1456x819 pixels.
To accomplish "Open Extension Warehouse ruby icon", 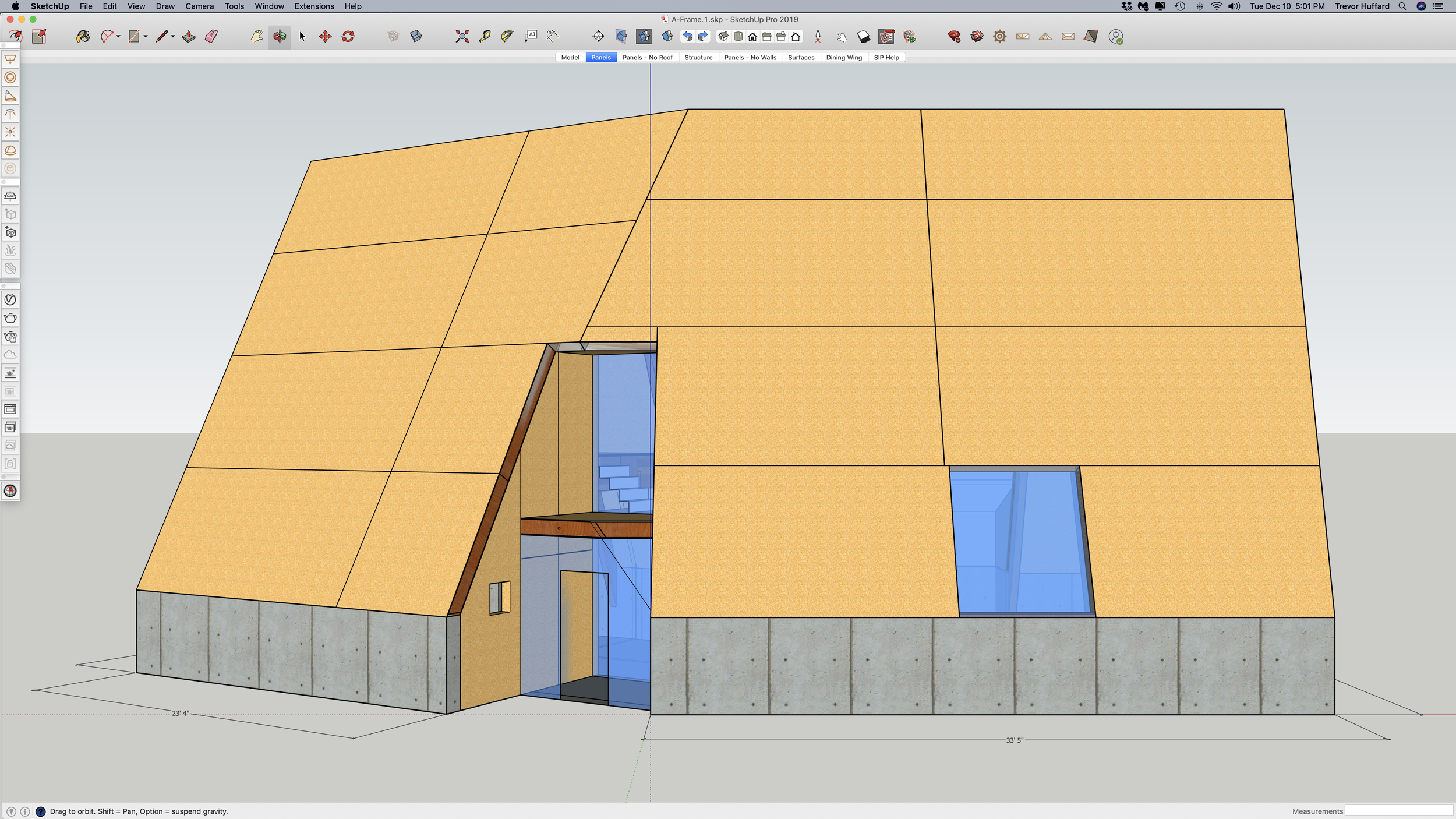I will point(954,37).
